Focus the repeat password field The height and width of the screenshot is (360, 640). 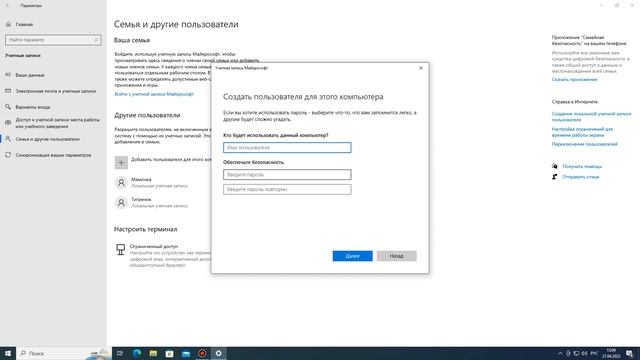pos(287,189)
